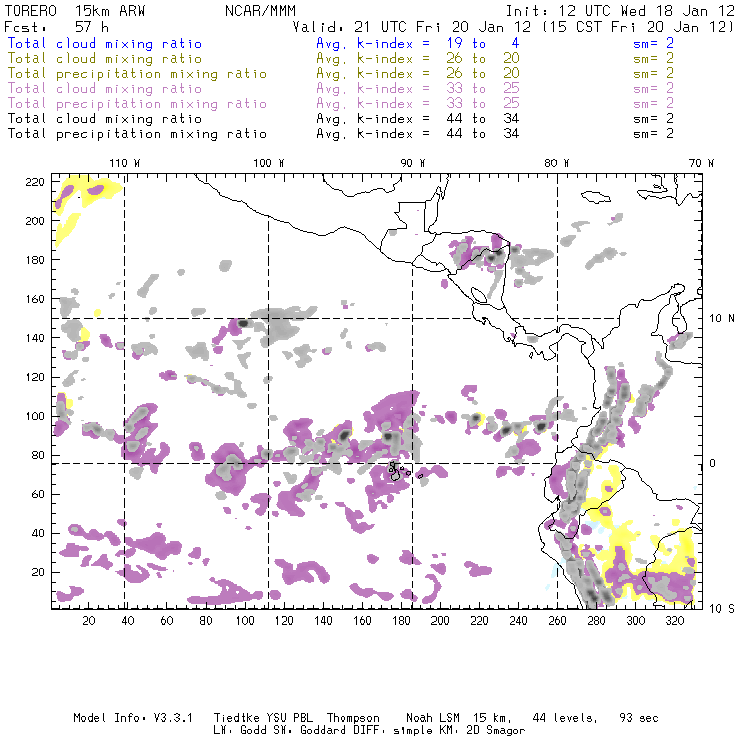The width and height of the screenshot is (740, 740).
Task: Click the Jamaica island outline on the map
Action: click(x=596, y=196)
